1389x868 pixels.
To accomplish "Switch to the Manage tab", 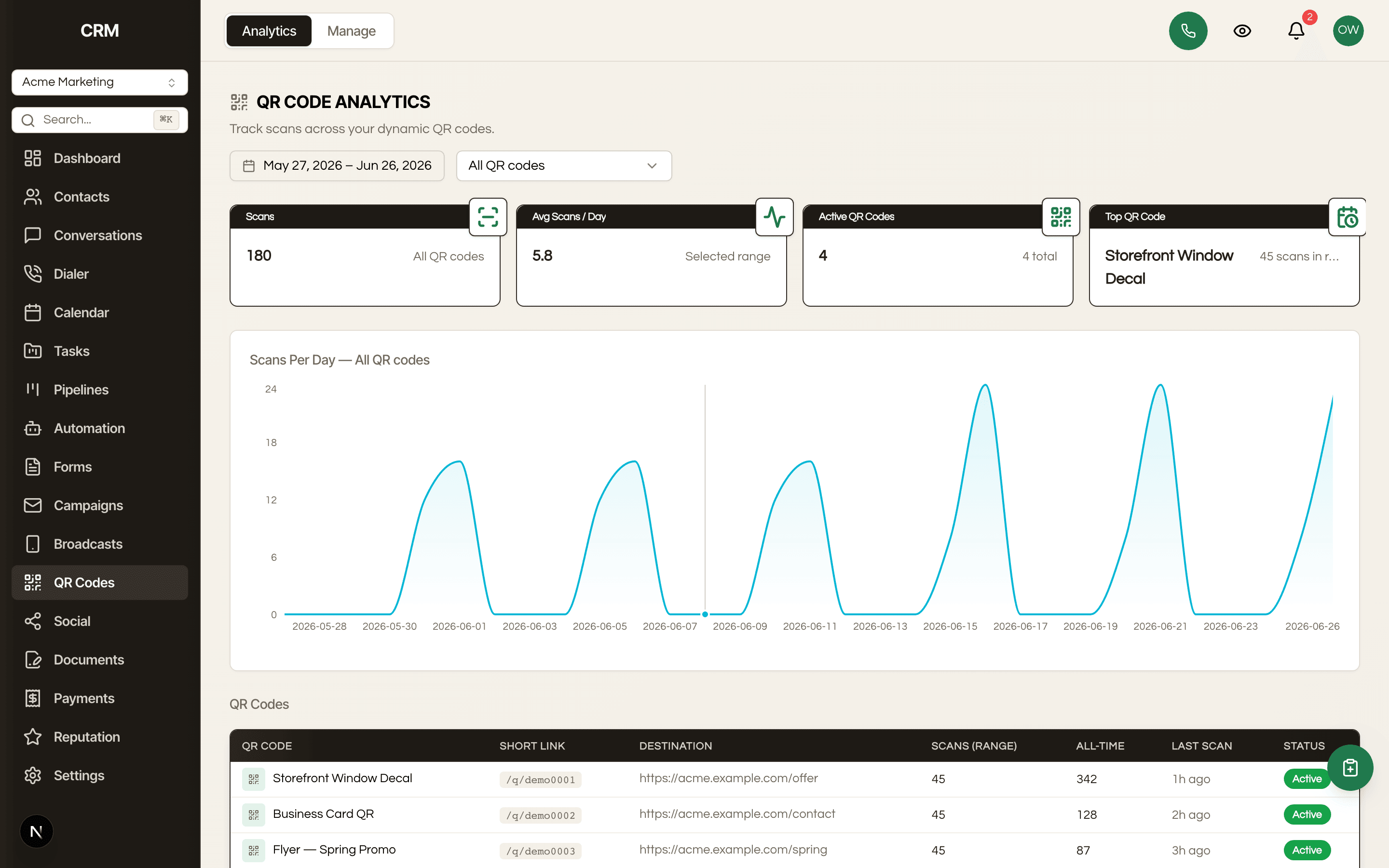I will click(351, 31).
